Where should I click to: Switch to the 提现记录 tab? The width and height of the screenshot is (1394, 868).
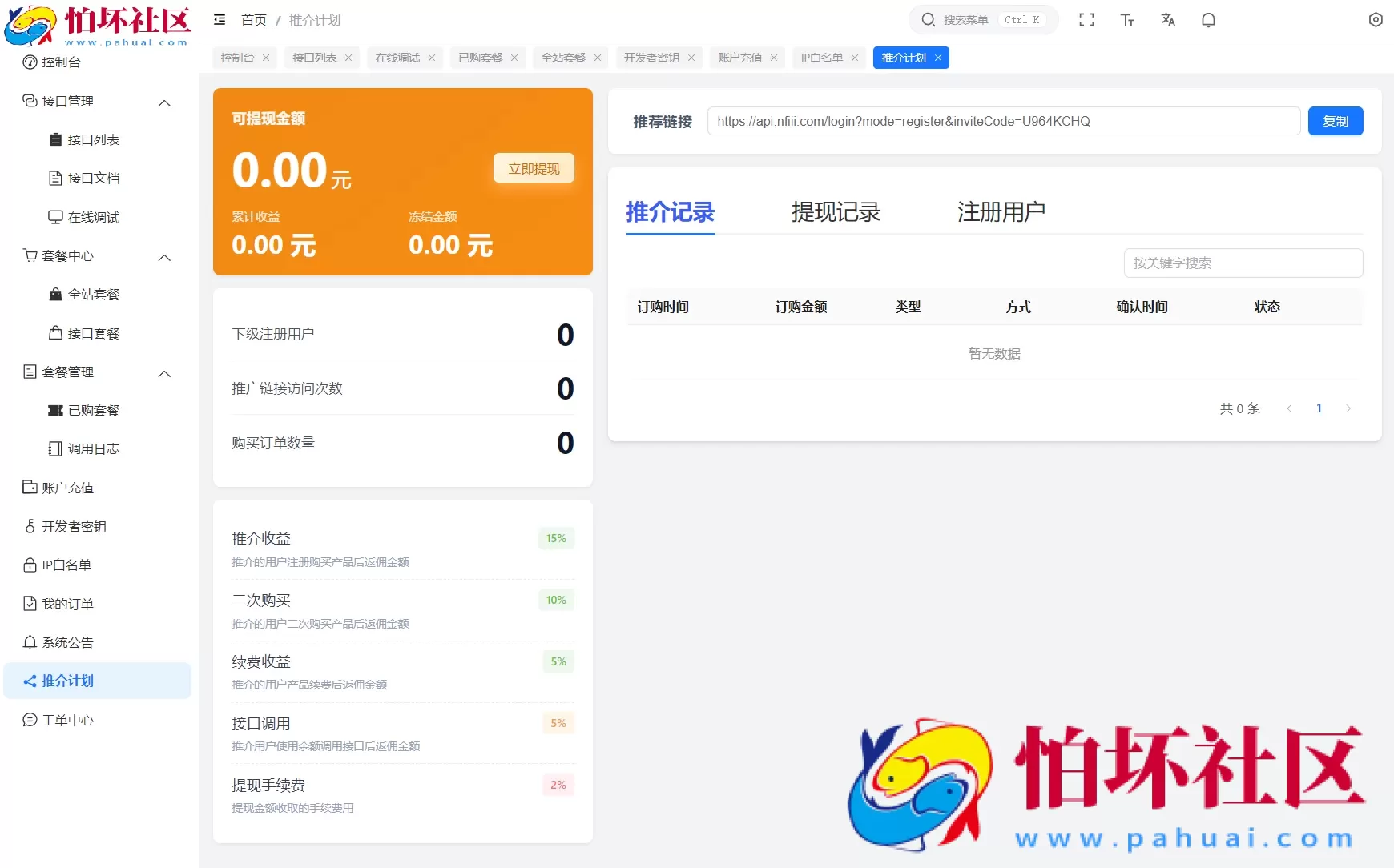836,212
